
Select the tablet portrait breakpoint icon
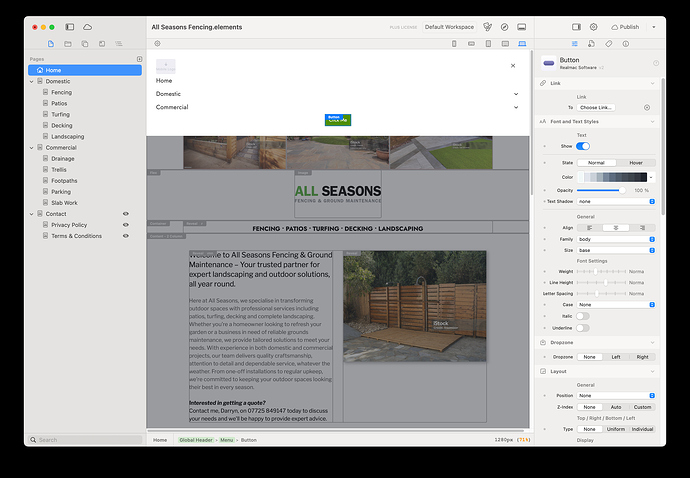pos(488,44)
